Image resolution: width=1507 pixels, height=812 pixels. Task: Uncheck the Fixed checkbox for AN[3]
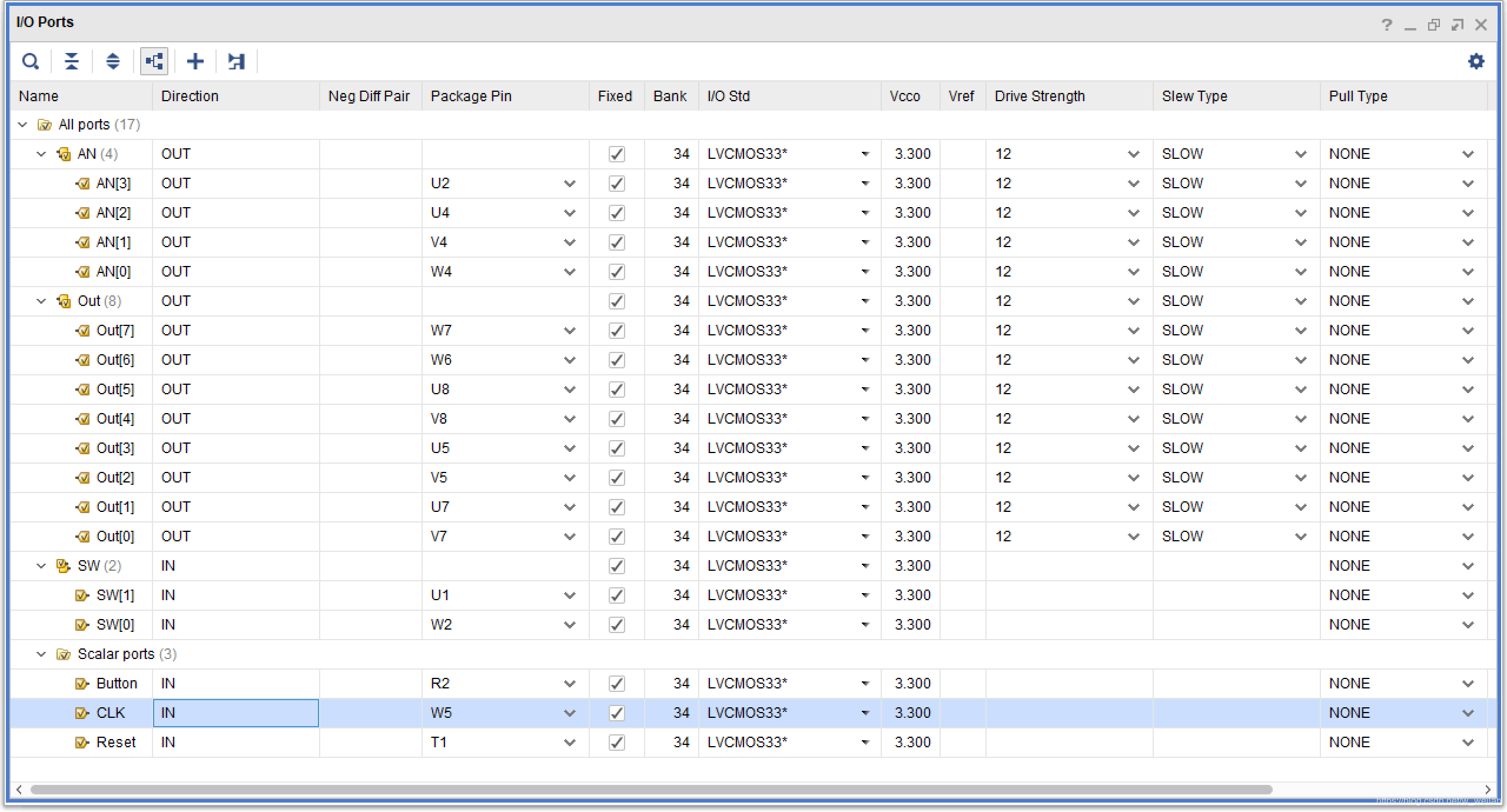616,184
